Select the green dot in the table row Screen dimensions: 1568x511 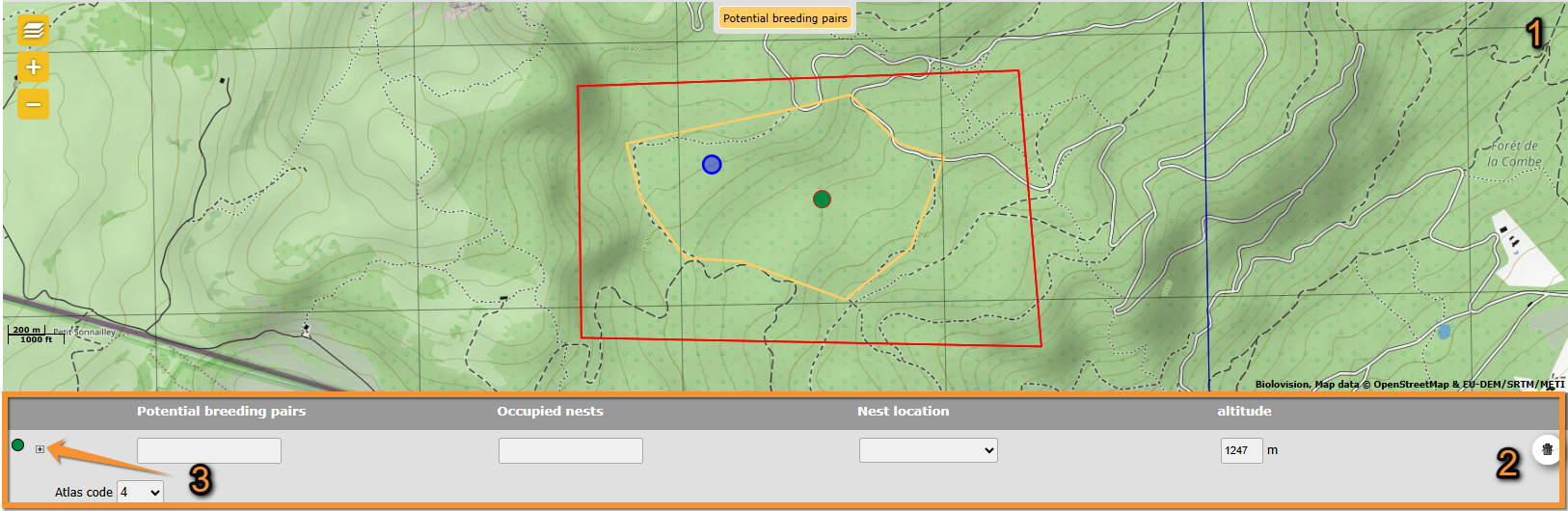pyautogui.click(x=17, y=445)
